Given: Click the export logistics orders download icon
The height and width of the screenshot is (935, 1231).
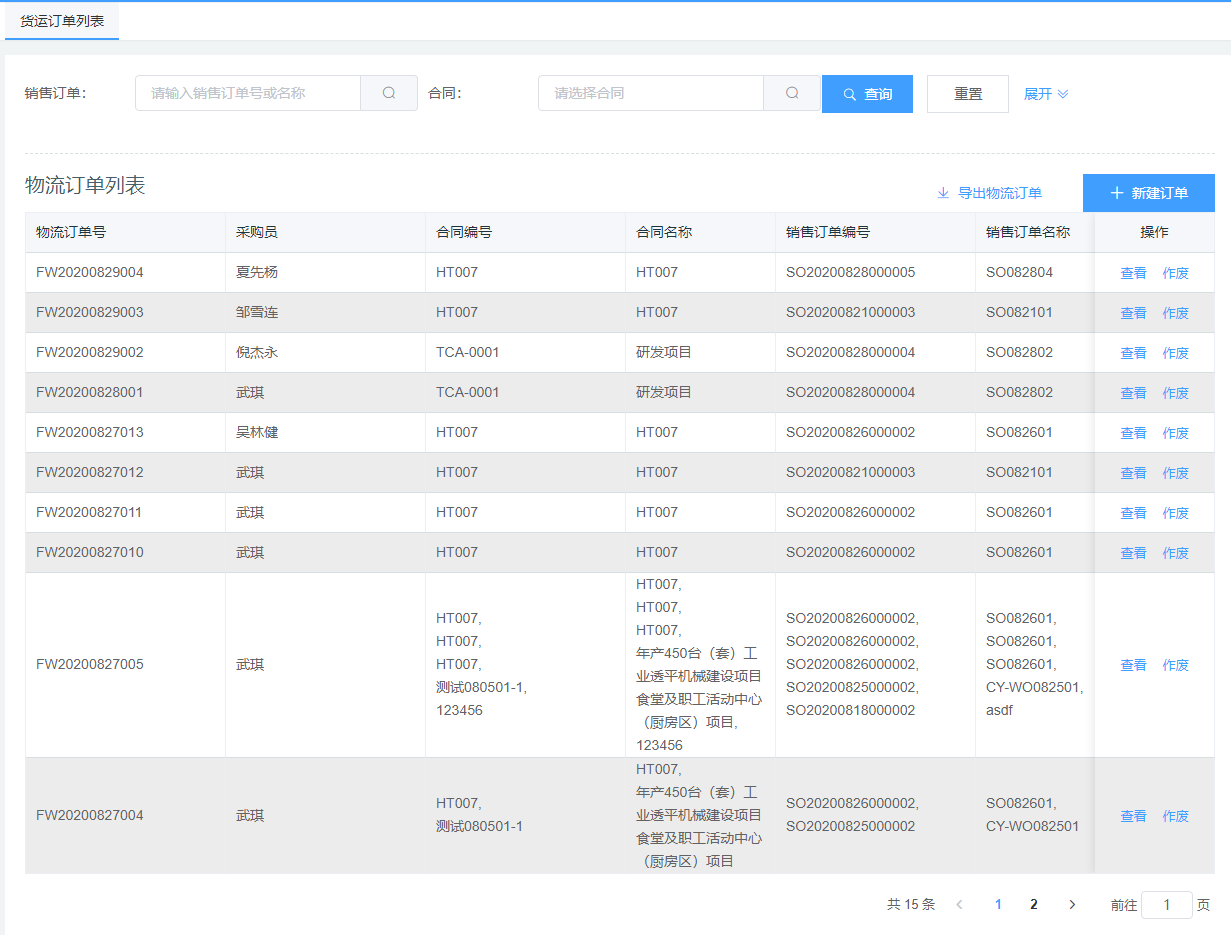Looking at the screenshot, I should click(x=942, y=193).
